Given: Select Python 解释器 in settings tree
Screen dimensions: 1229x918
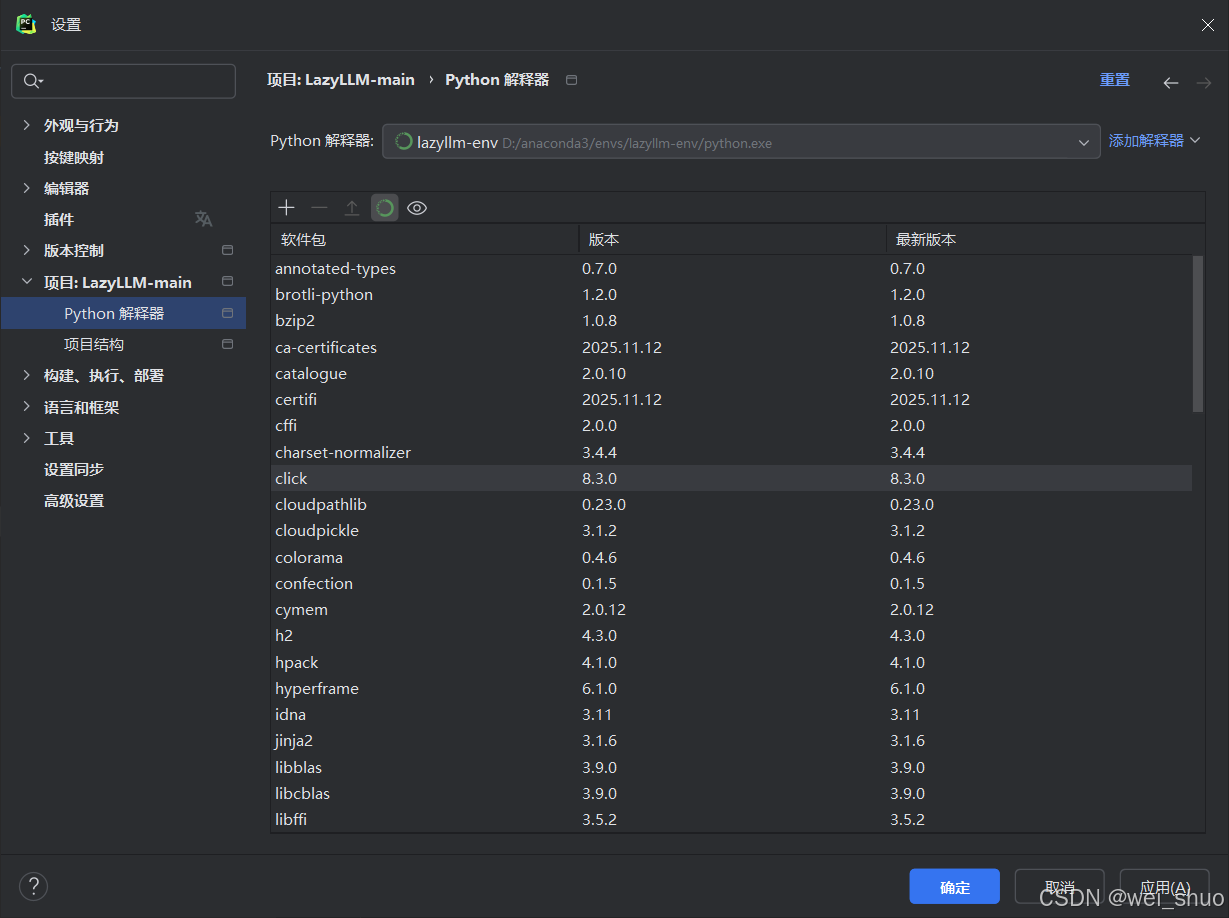Looking at the screenshot, I should pos(123,313).
